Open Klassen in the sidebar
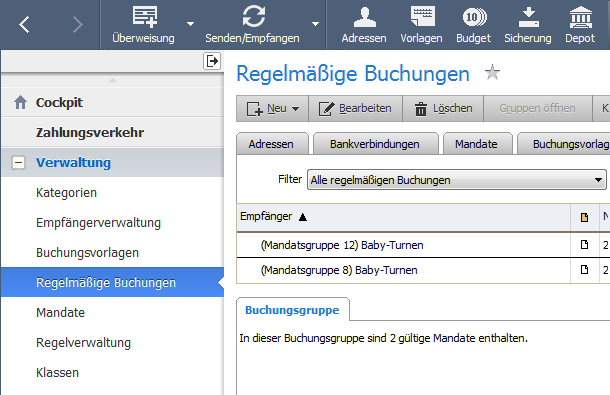 pyautogui.click(x=112, y=372)
